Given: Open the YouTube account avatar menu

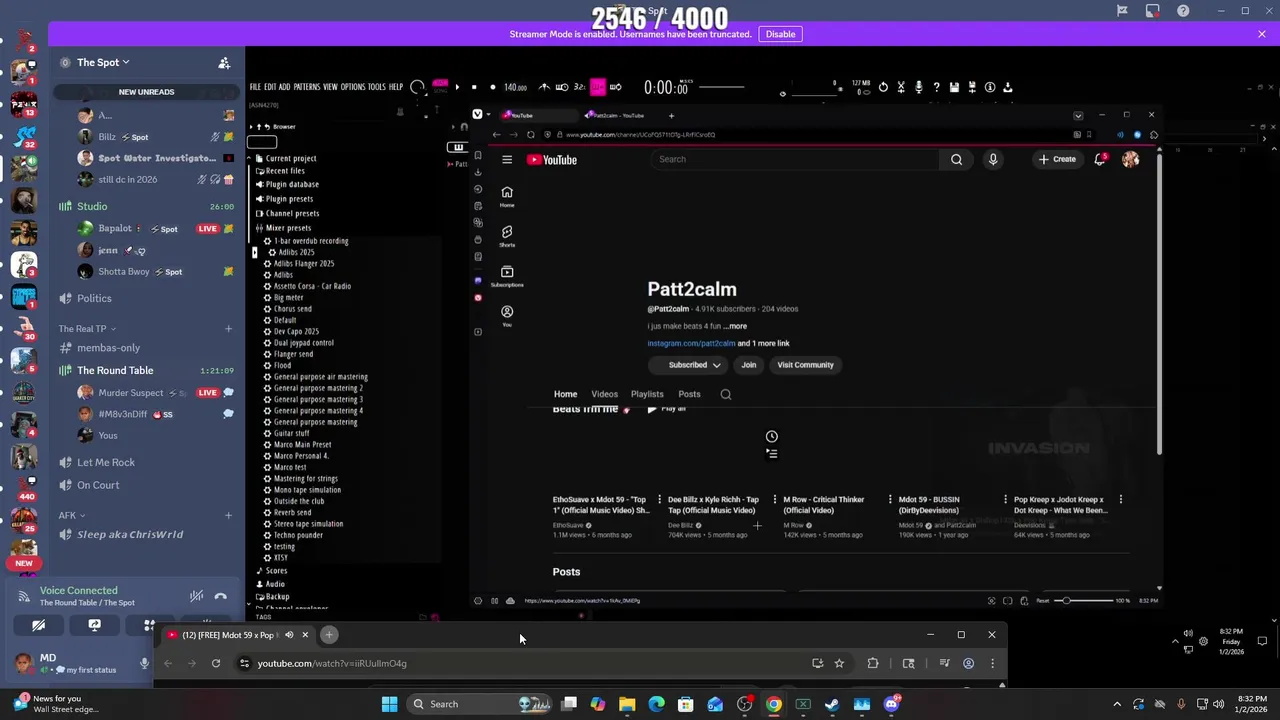Looking at the screenshot, I should (1130, 160).
